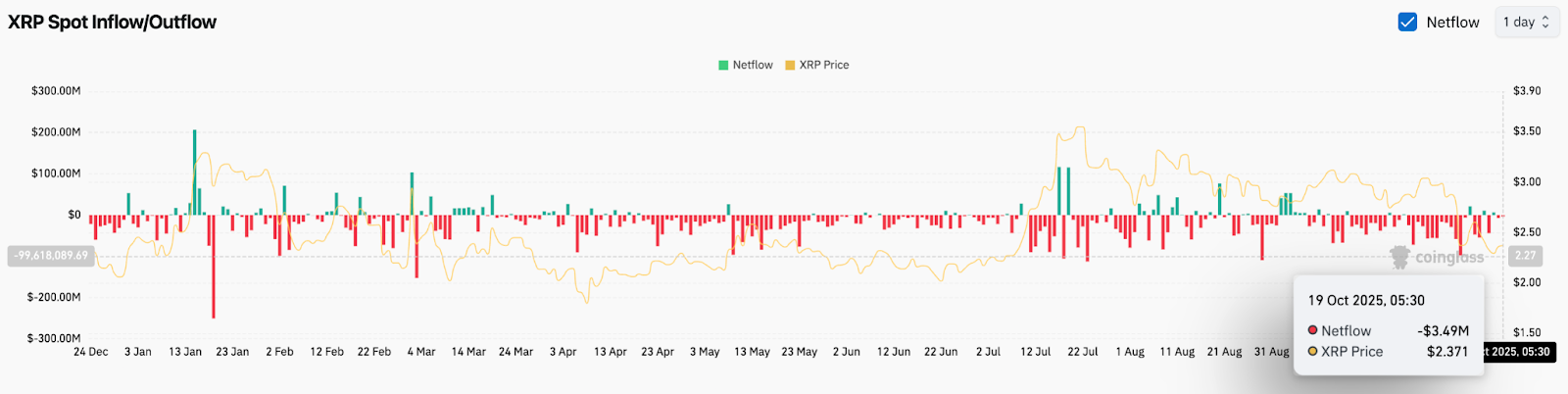
Task: Click the 2.27 price tag on right axis
Action: (1526, 256)
